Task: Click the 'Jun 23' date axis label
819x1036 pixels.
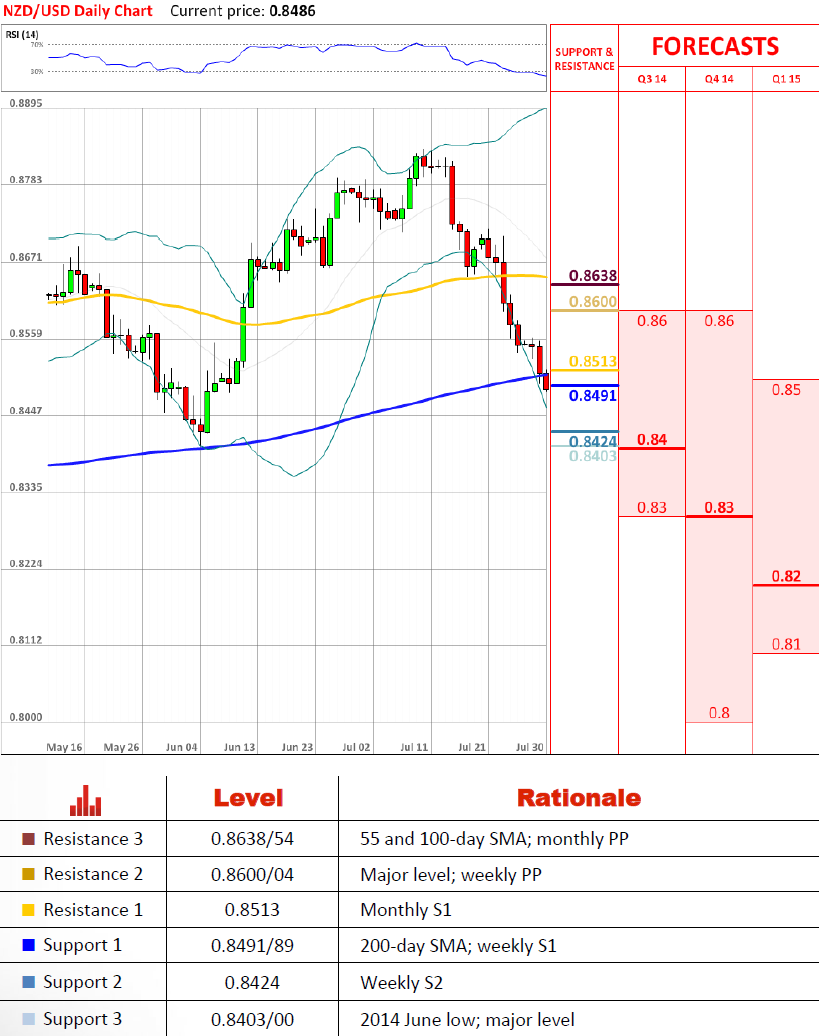Action: click(297, 747)
